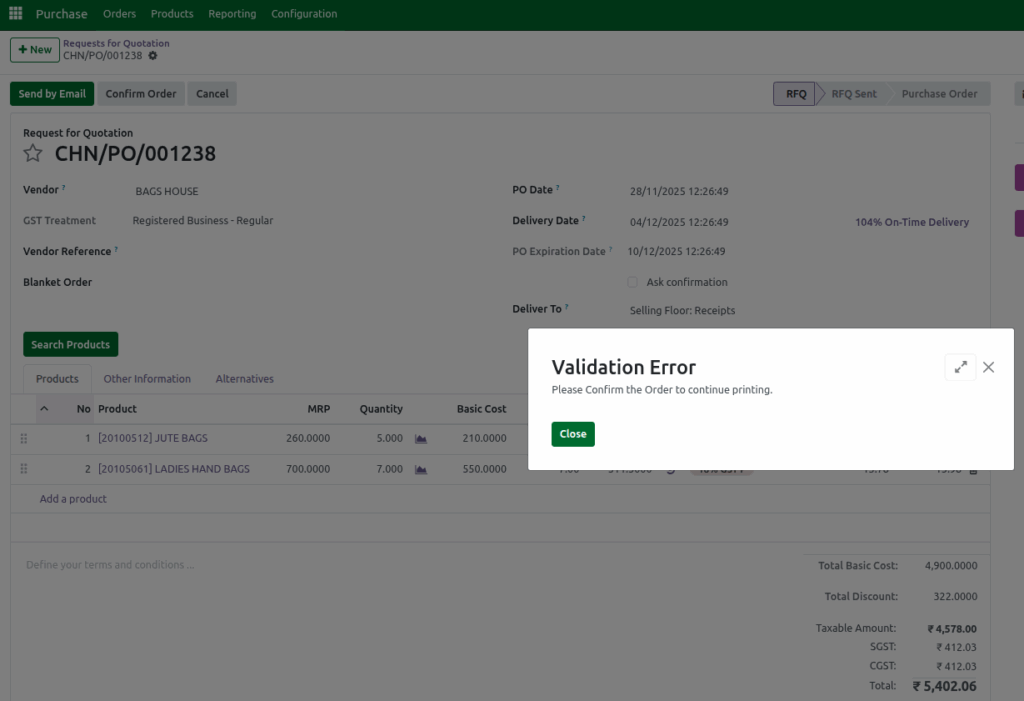Viewport: 1024px width, 701px height.
Task: Switch to the Other Information tab
Action: (147, 378)
